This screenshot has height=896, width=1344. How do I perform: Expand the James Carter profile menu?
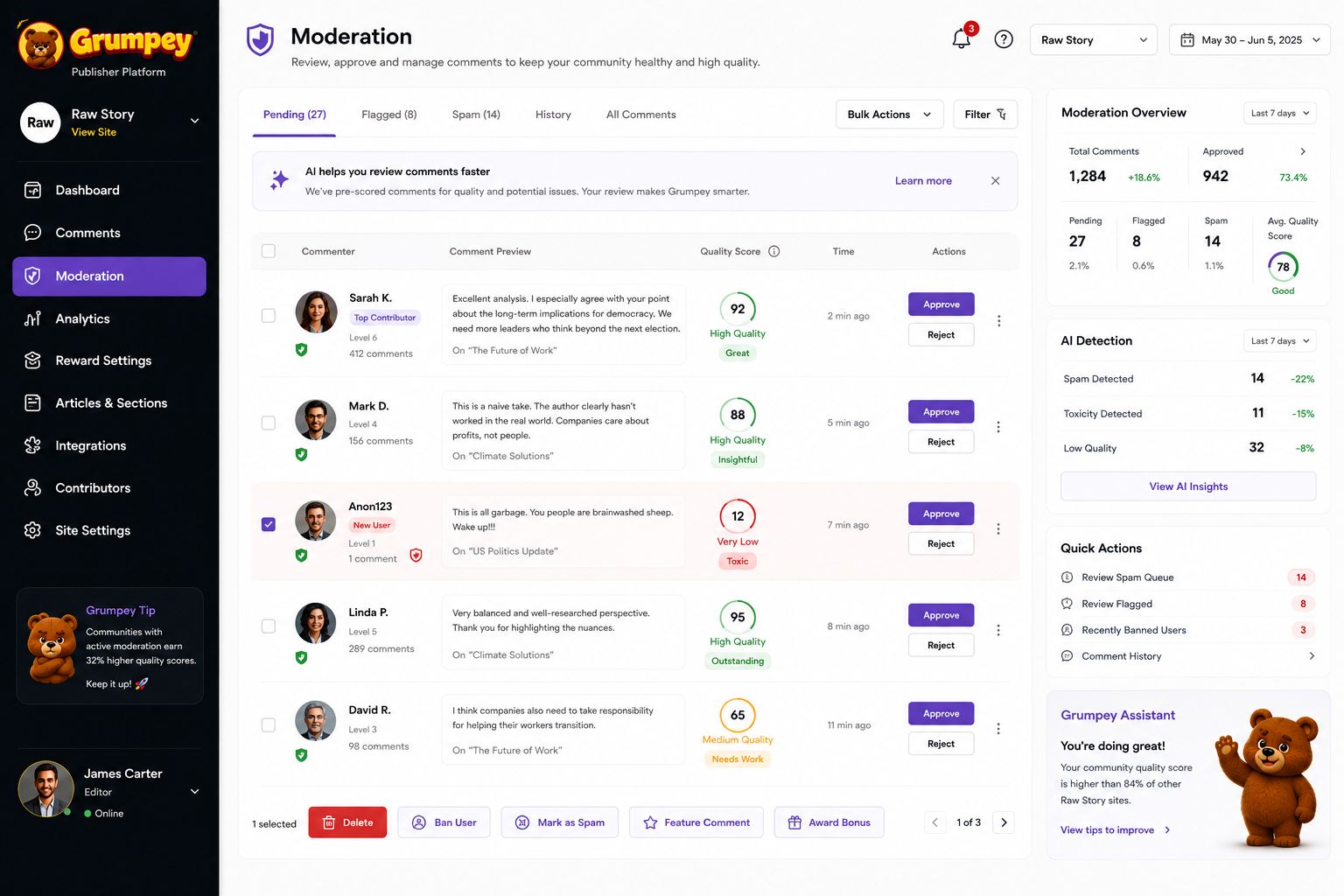(x=194, y=792)
